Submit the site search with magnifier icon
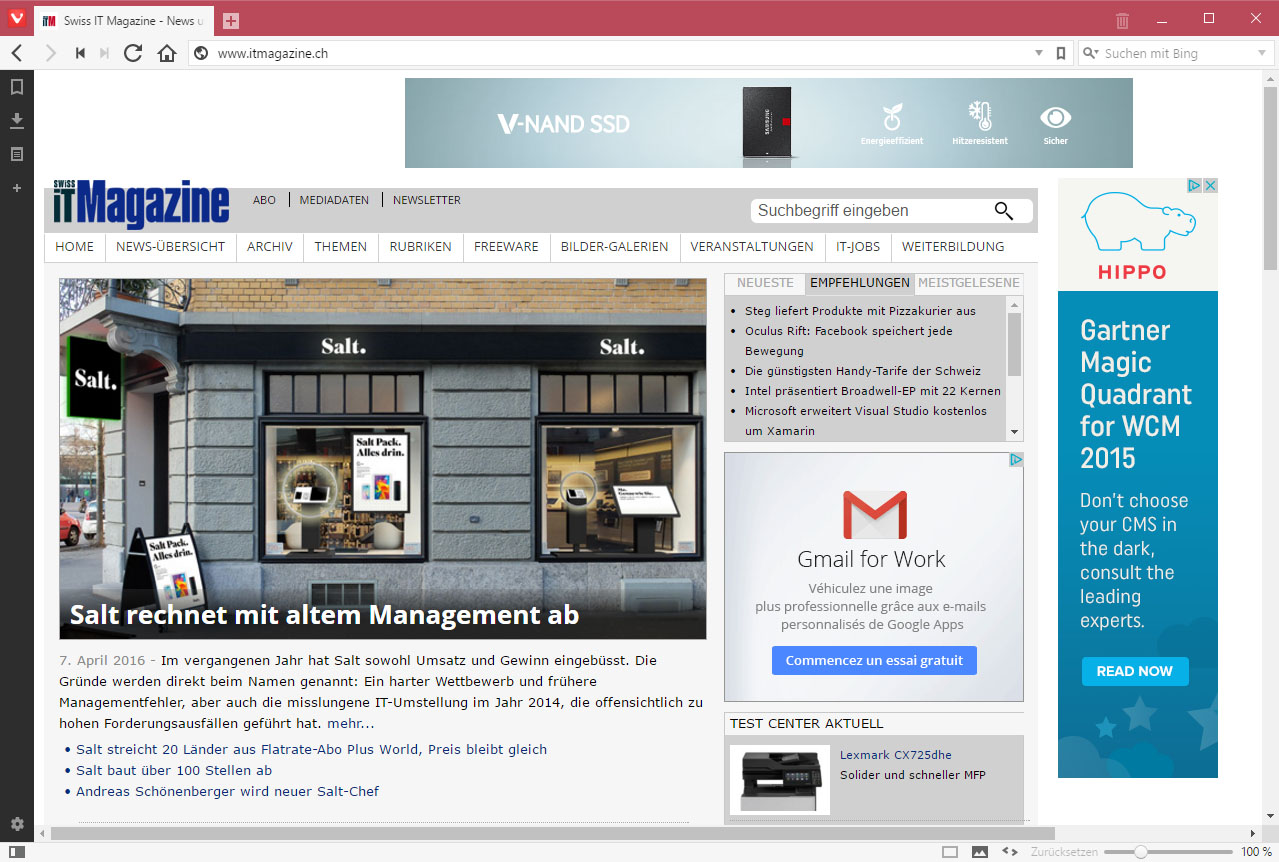The image size is (1279, 862). tap(1004, 210)
